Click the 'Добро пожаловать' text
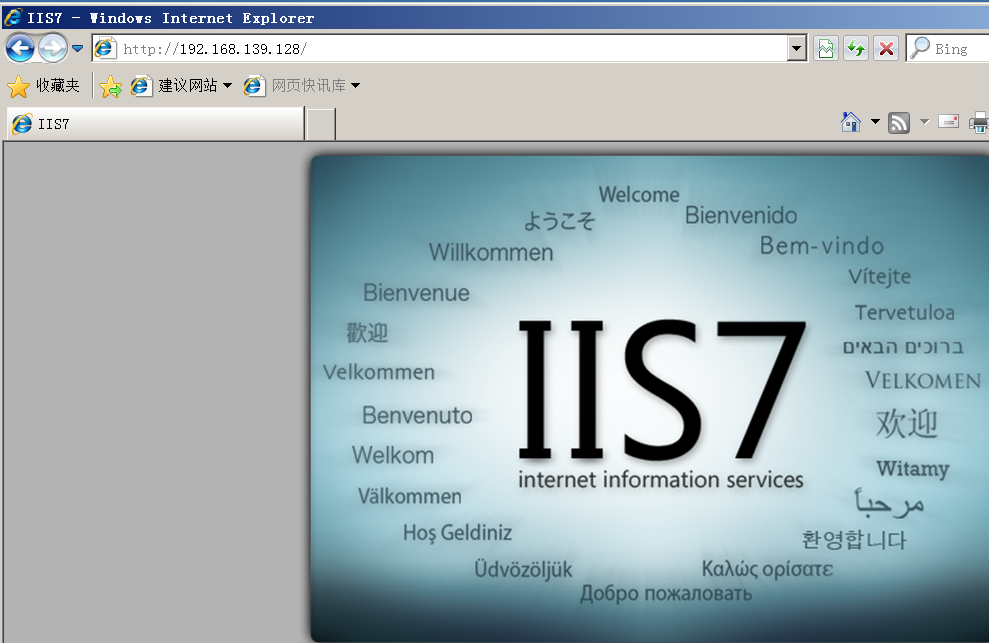 point(666,593)
